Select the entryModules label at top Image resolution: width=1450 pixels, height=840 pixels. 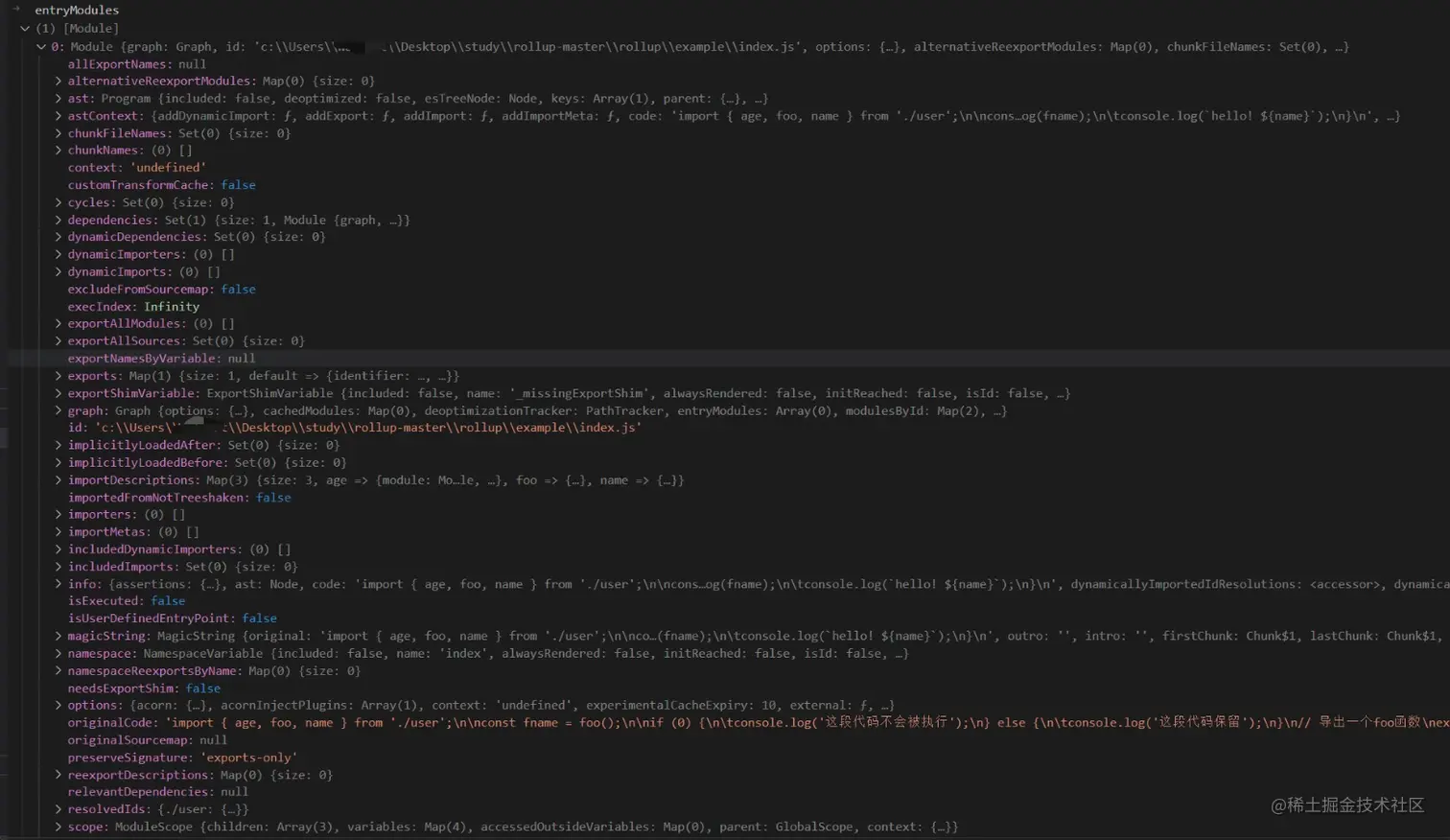(x=77, y=11)
